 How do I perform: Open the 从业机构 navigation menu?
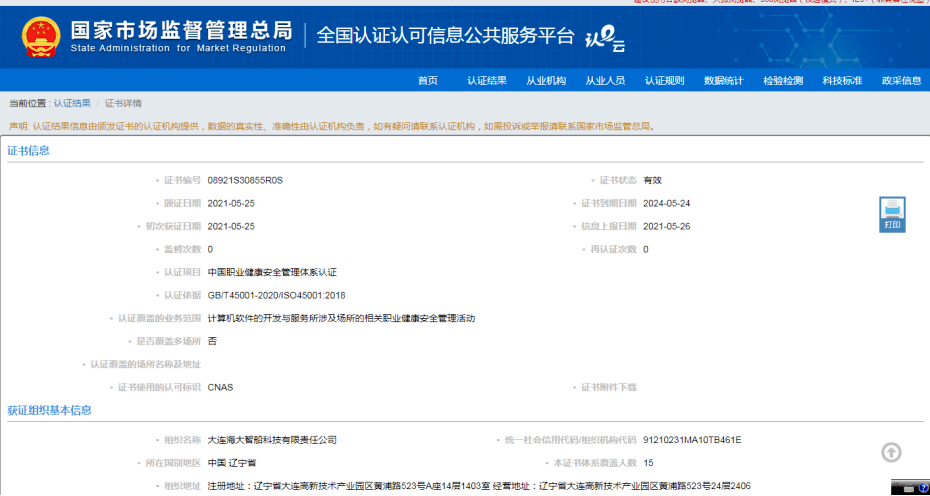tap(546, 81)
